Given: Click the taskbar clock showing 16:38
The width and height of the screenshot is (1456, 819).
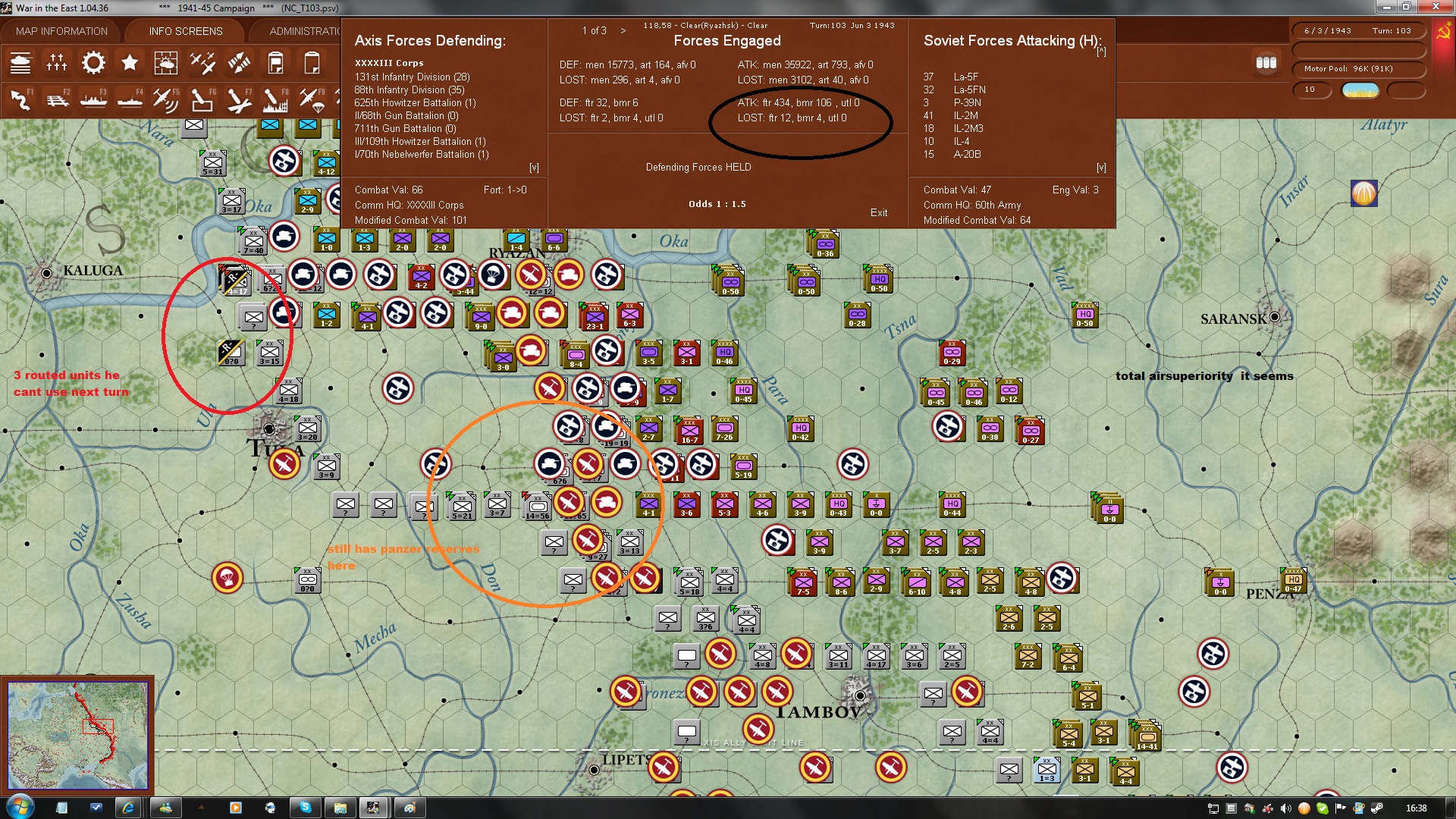Looking at the screenshot, I should [1416, 808].
